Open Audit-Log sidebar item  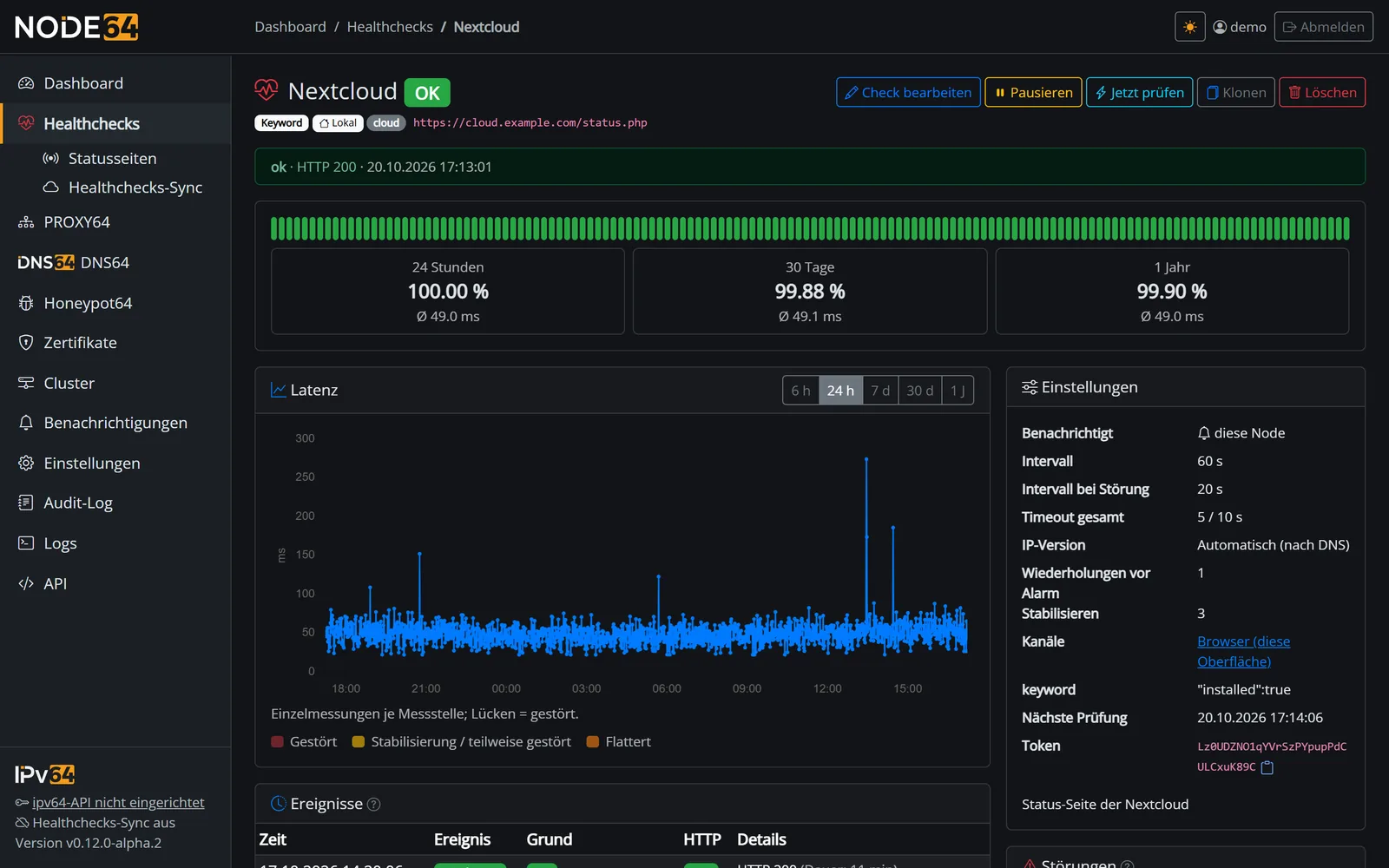(115, 503)
